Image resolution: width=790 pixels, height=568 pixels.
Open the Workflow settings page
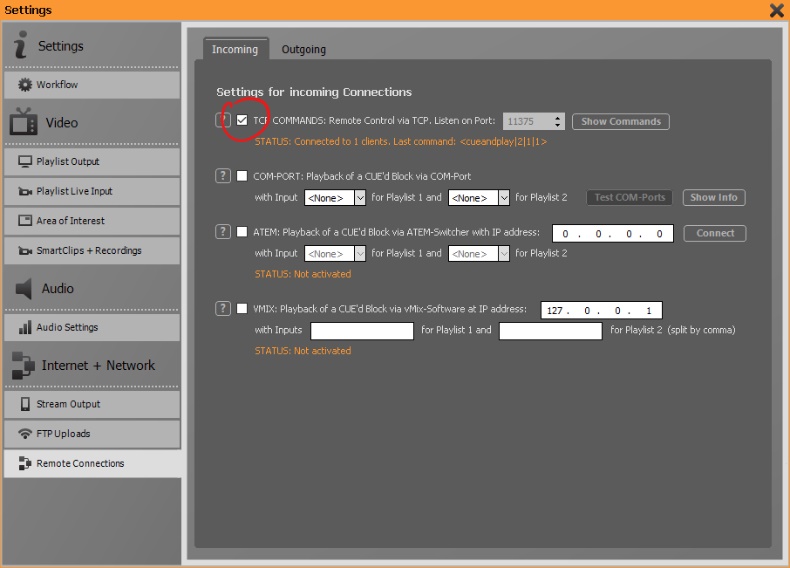click(x=92, y=85)
